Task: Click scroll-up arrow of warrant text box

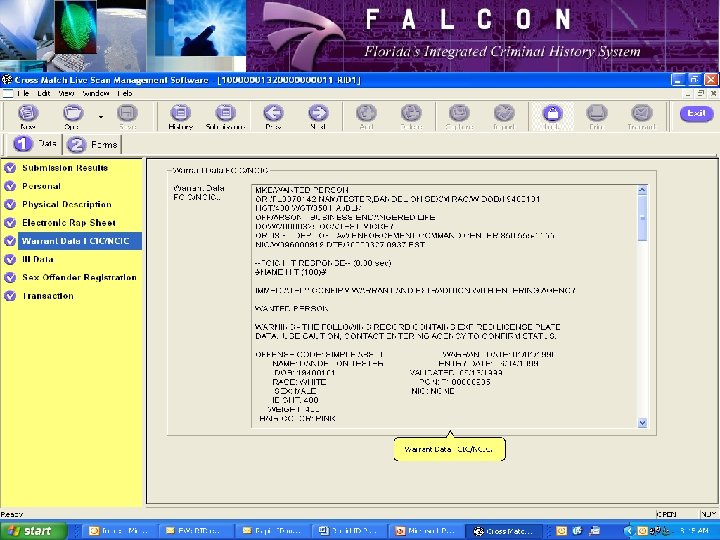Action: coord(642,189)
